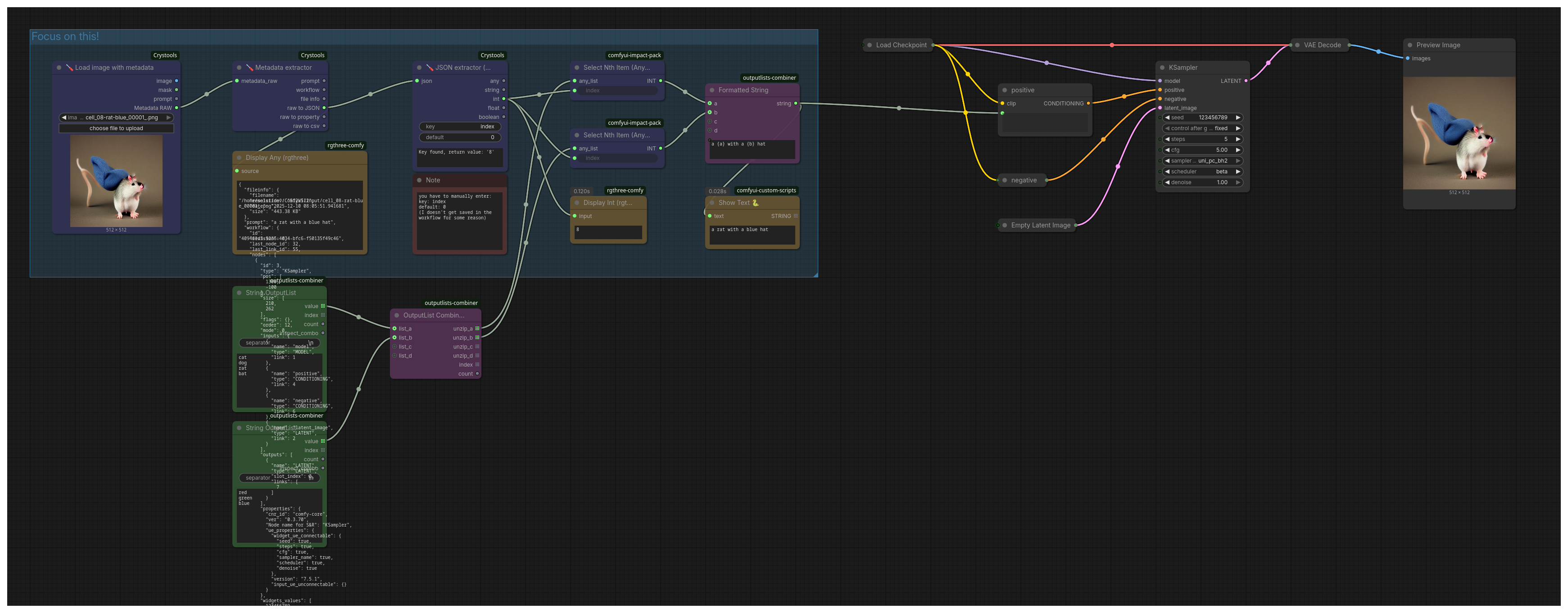Open the control after generate combo set to fixed
The height and width of the screenshot is (613, 1568).
coord(1202,128)
